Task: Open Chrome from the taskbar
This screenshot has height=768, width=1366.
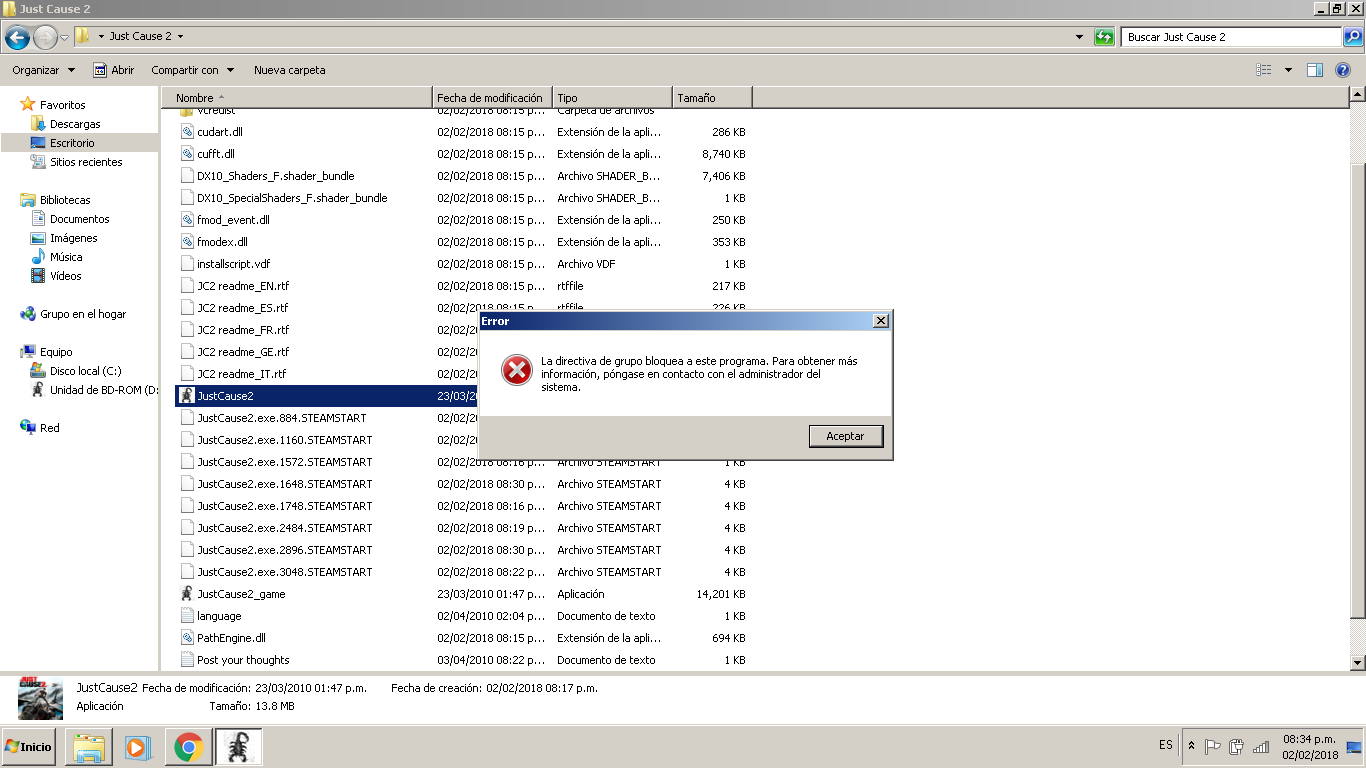Action: click(x=189, y=747)
